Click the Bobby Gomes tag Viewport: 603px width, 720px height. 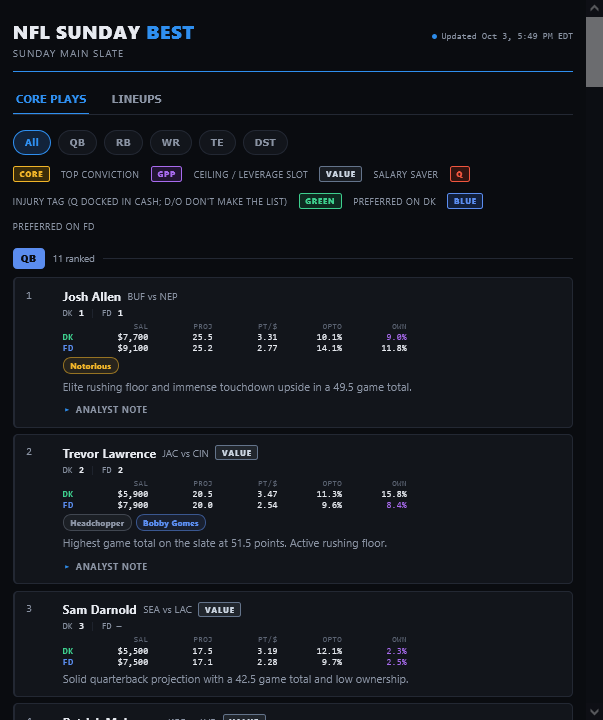click(170, 523)
